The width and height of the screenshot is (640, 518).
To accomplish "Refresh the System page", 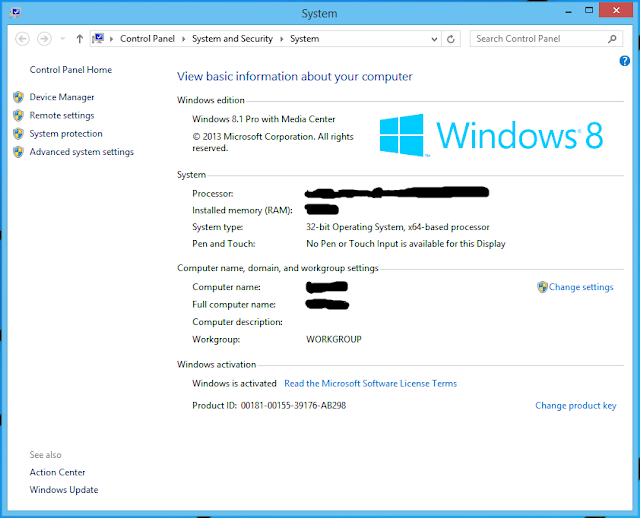I will click(451, 39).
